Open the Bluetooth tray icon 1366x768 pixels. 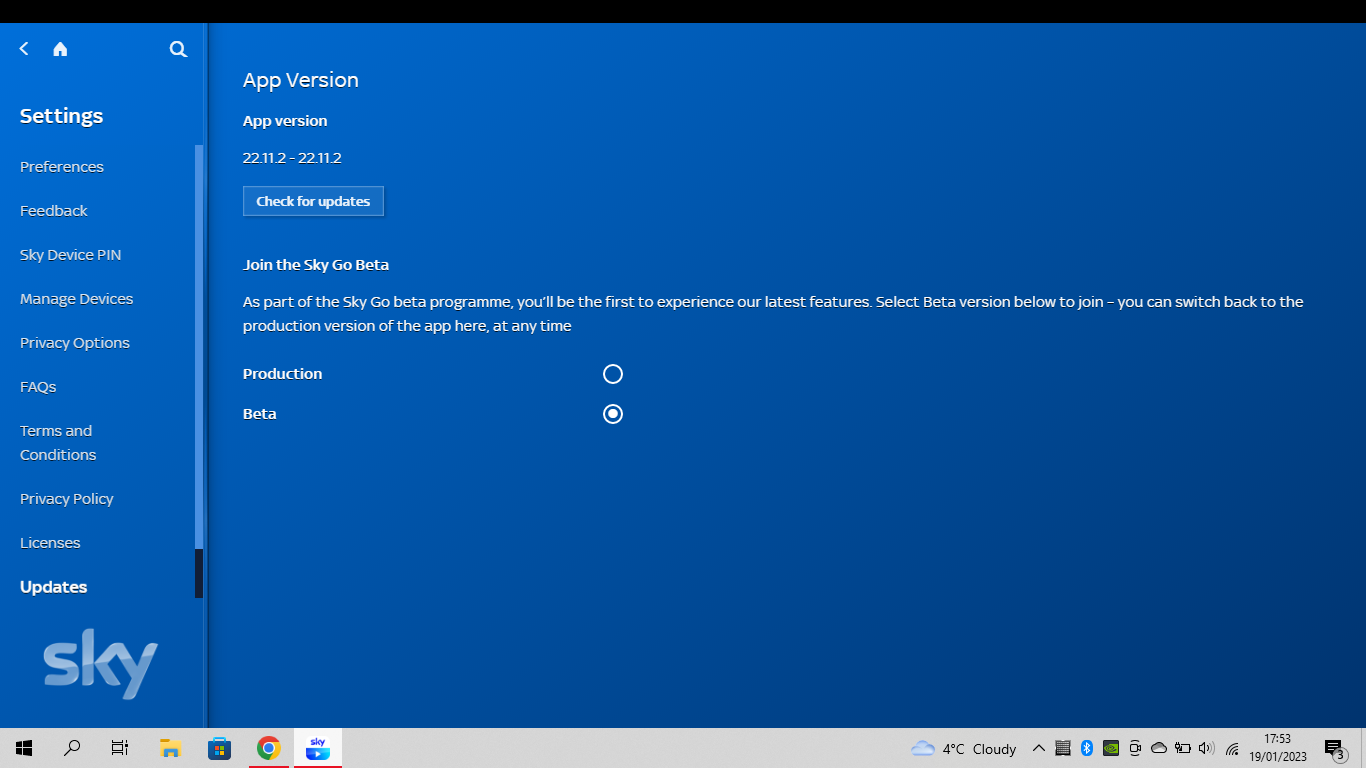(x=1087, y=748)
